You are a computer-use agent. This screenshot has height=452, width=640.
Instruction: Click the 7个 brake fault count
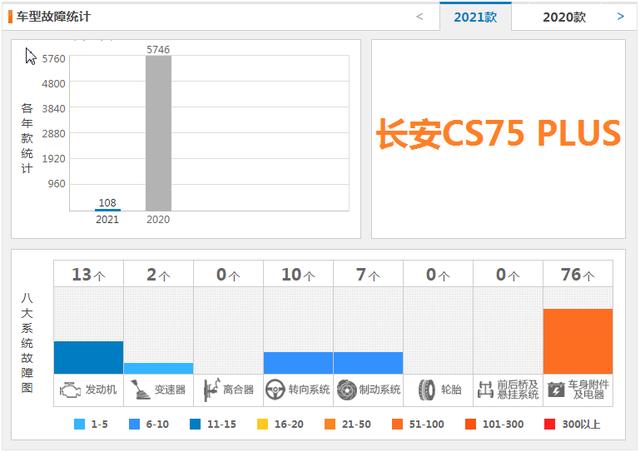click(368, 274)
